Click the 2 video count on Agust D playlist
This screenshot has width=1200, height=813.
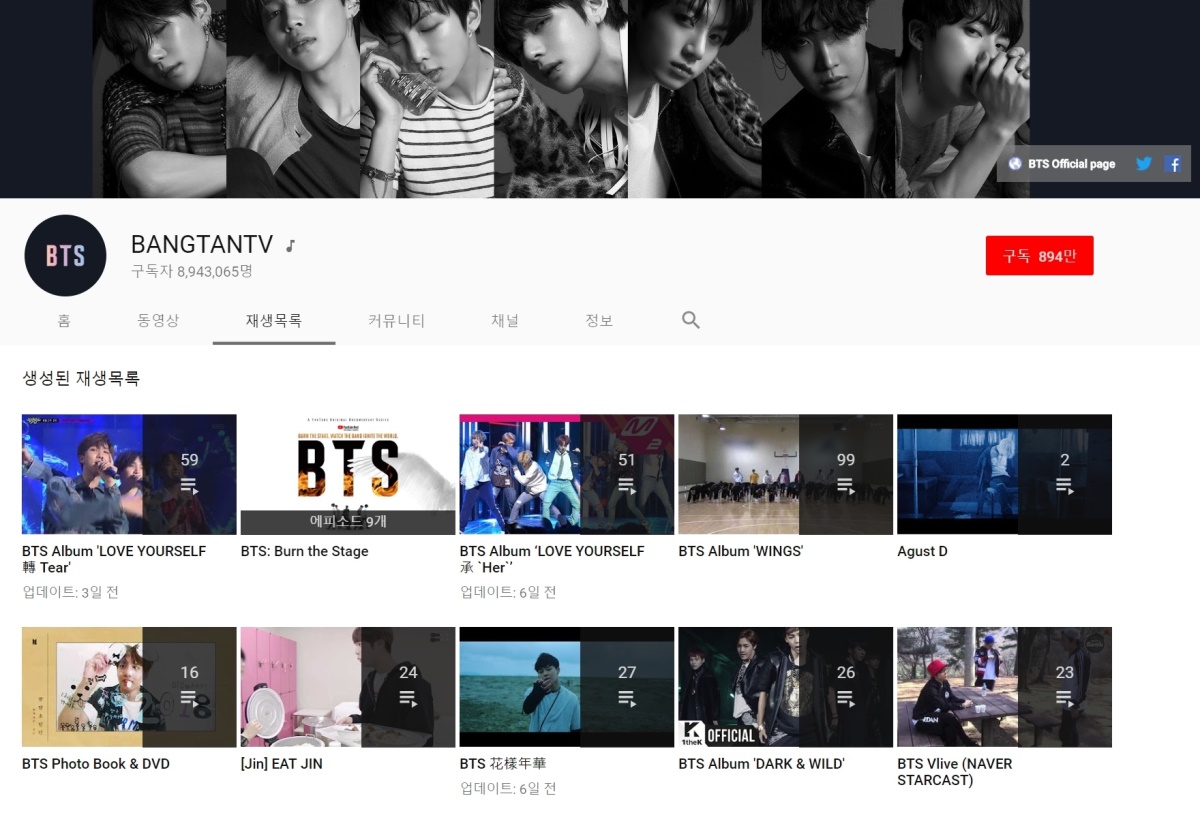coord(1065,460)
